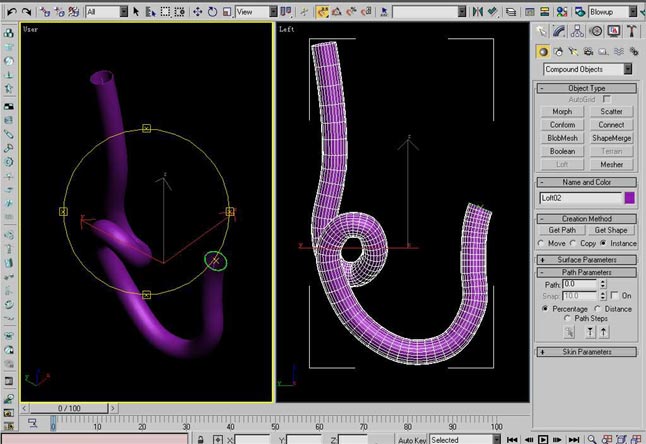Click the Get Shape button
Viewport: 646px width, 444px height.
[611, 230]
